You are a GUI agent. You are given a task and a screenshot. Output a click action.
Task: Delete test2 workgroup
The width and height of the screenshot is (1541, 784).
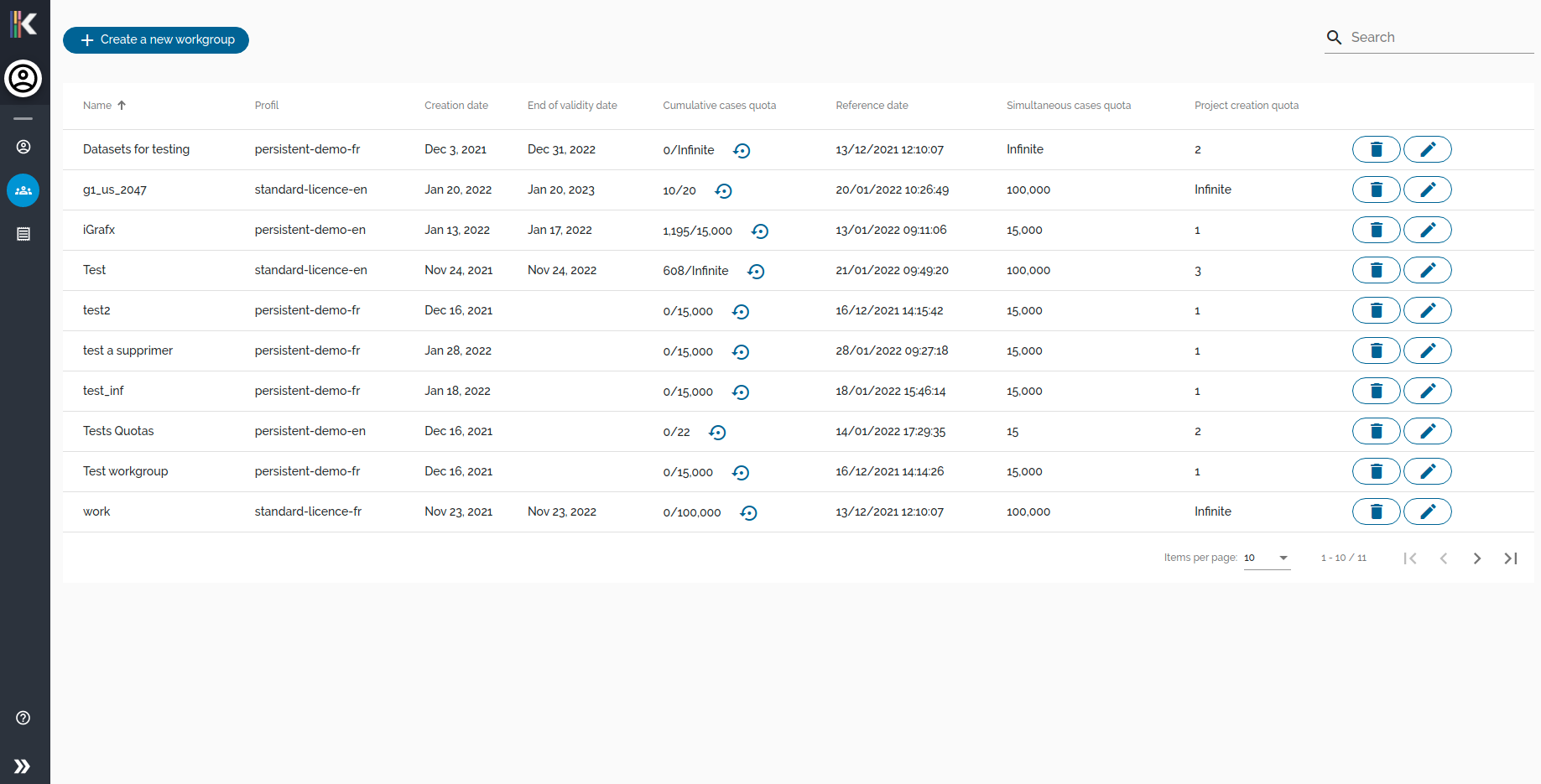click(x=1377, y=310)
